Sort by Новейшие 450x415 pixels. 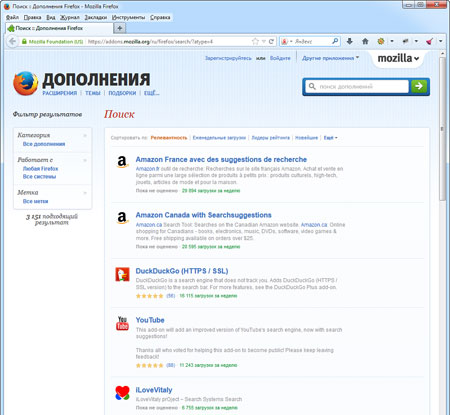(306, 138)
